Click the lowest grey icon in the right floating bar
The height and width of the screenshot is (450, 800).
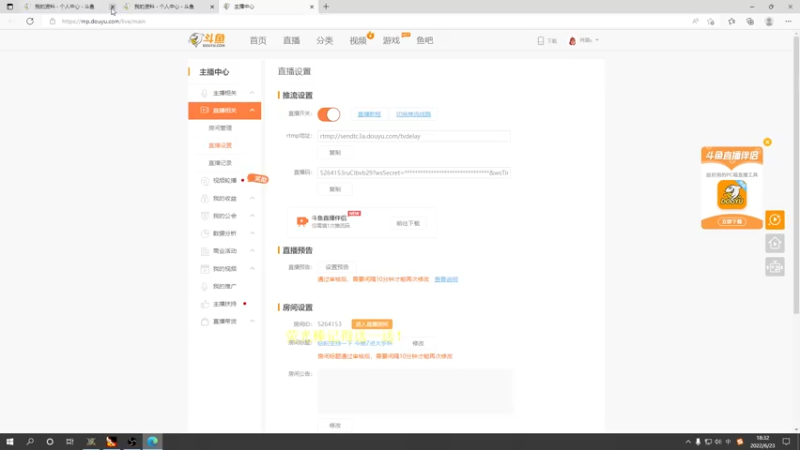(x=774, y=267)
